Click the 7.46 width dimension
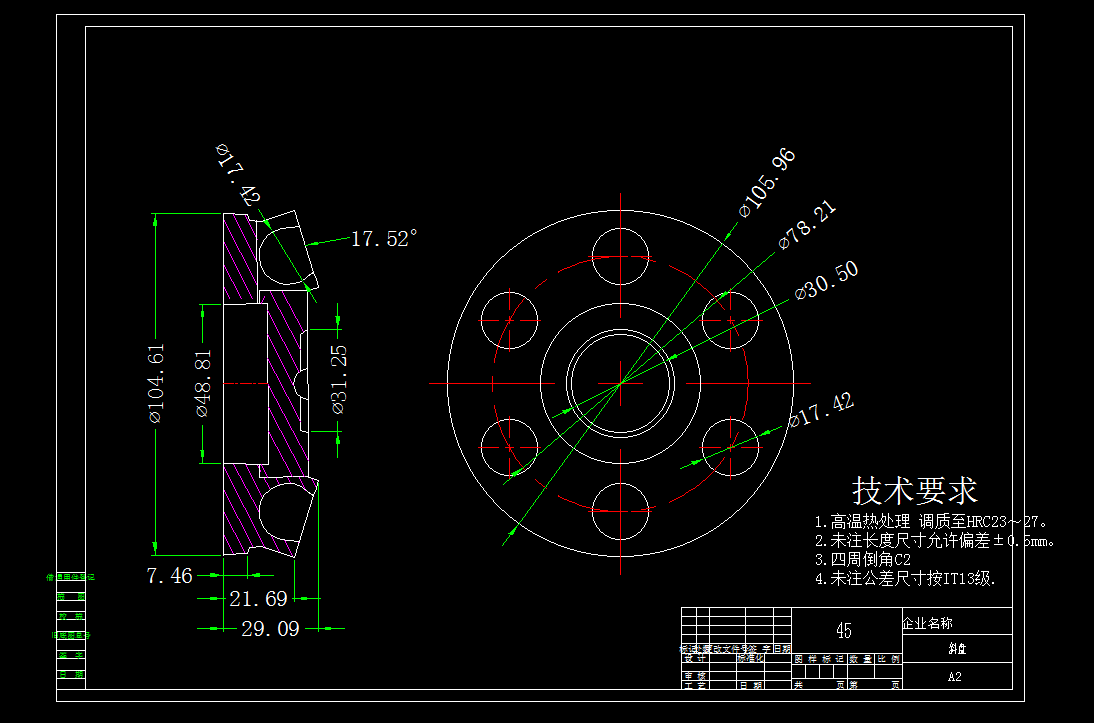Image resolution: width=1094 pixels, height=723 pixels. [x=170, y=576]
